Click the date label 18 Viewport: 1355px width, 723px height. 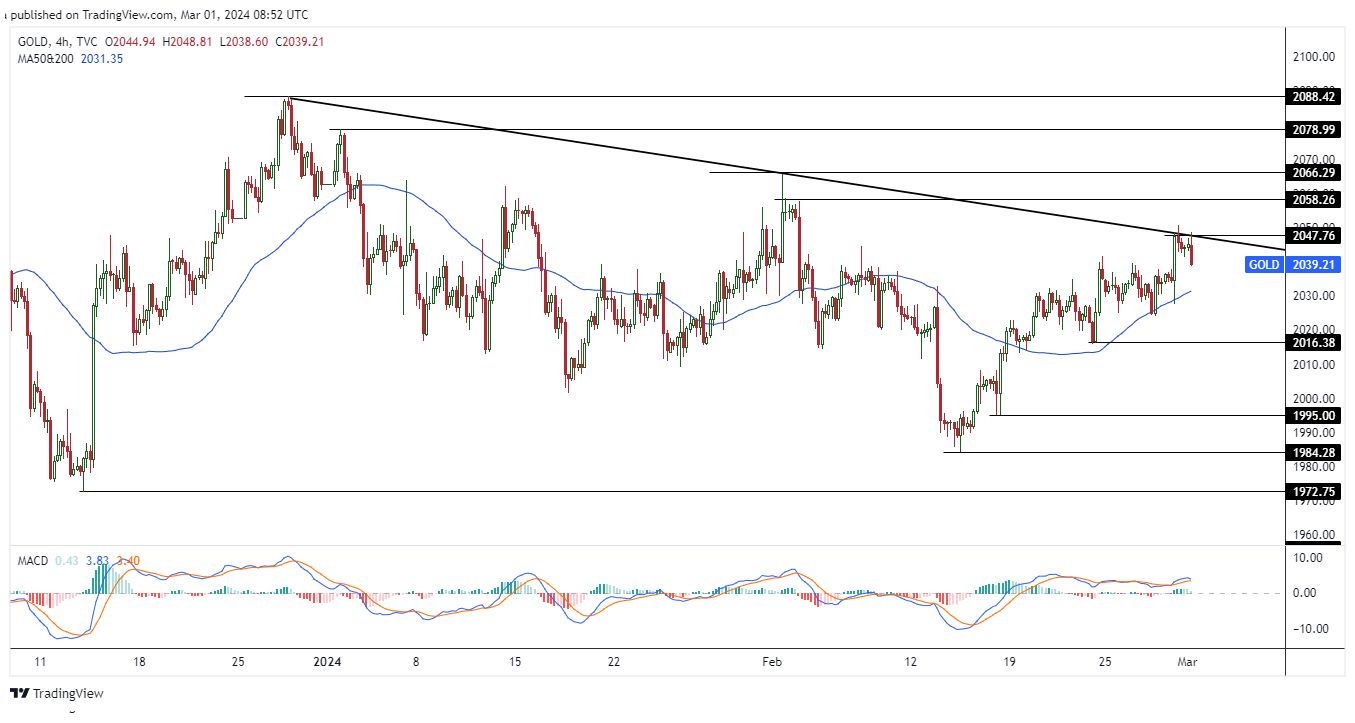point(139,661)
